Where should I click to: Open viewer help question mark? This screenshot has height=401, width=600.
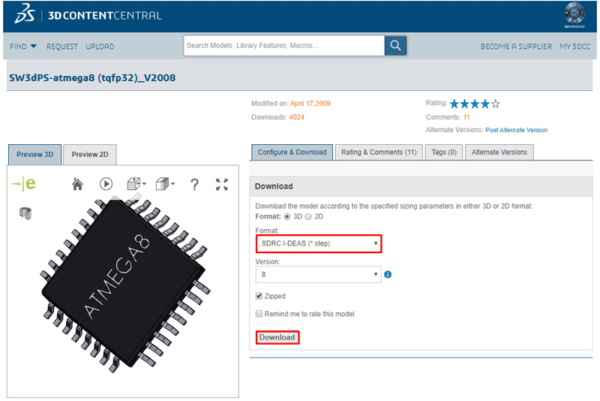194,184
